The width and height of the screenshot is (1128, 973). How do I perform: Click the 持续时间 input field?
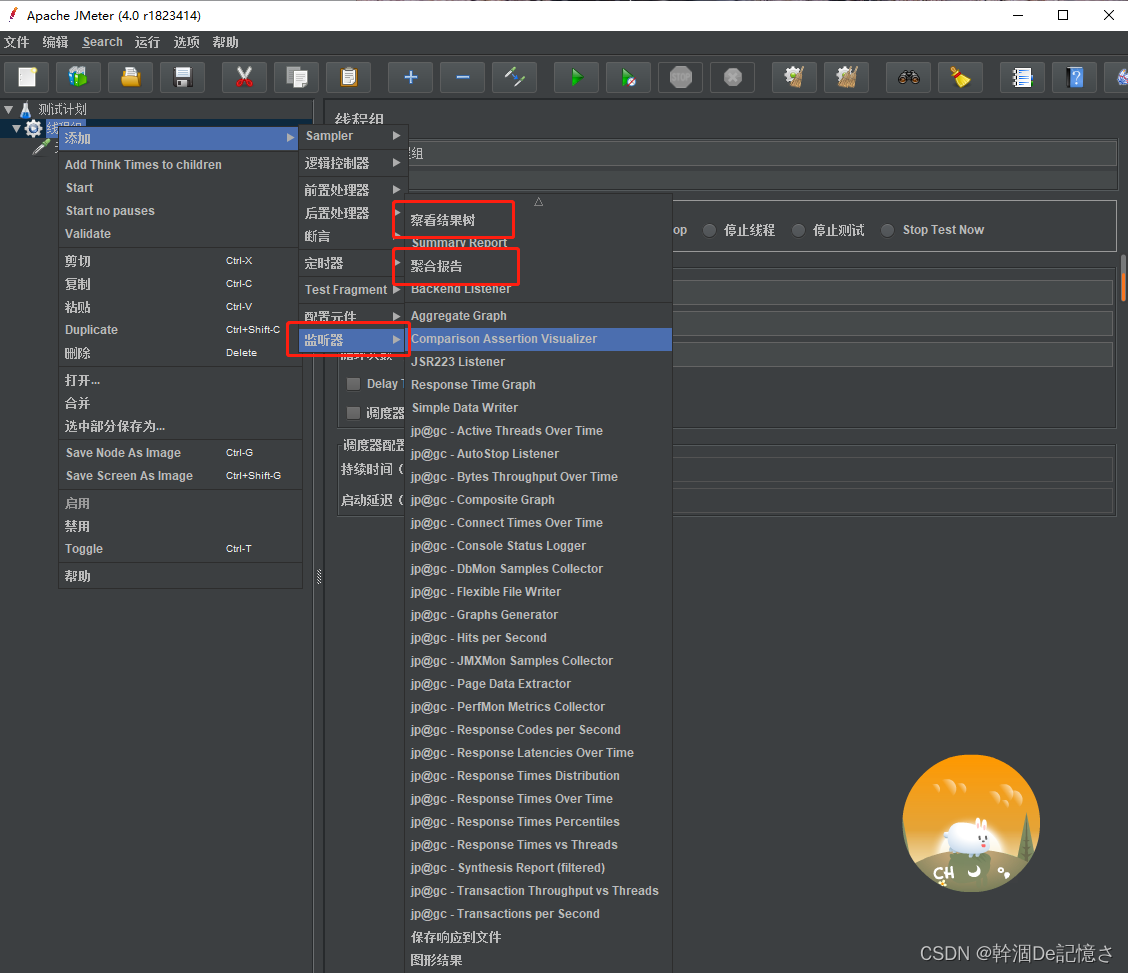(893, 470)
